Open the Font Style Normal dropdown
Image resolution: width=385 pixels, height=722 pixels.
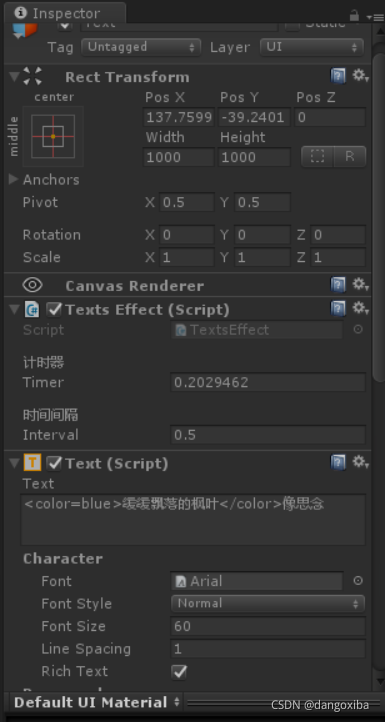click(268, 603)
